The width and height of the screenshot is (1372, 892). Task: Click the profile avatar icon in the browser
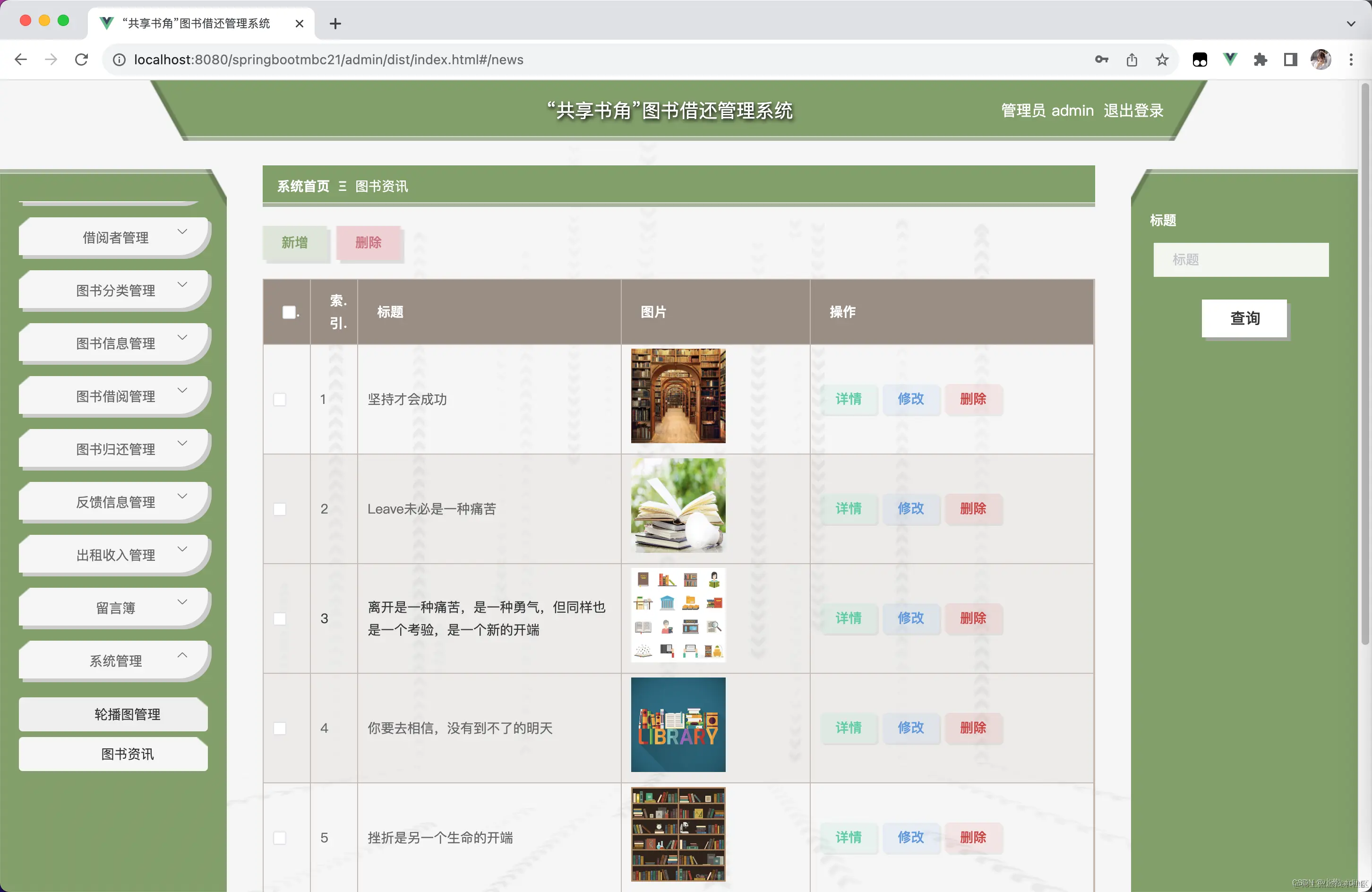[1321, 60]
